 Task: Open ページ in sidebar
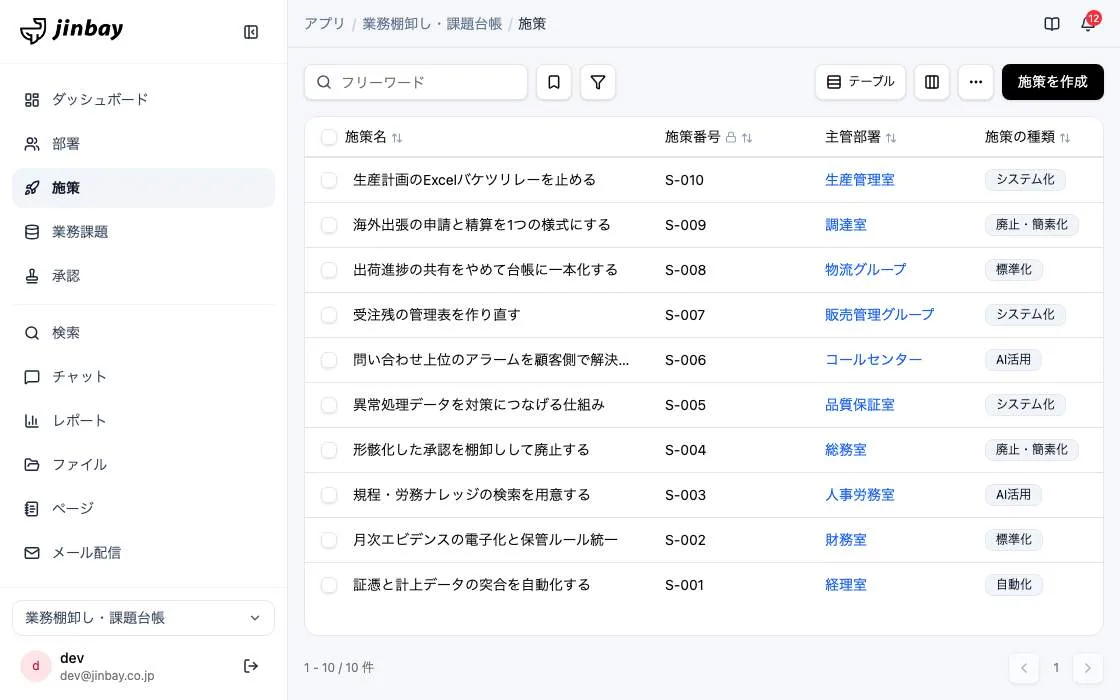click(144, 509)
